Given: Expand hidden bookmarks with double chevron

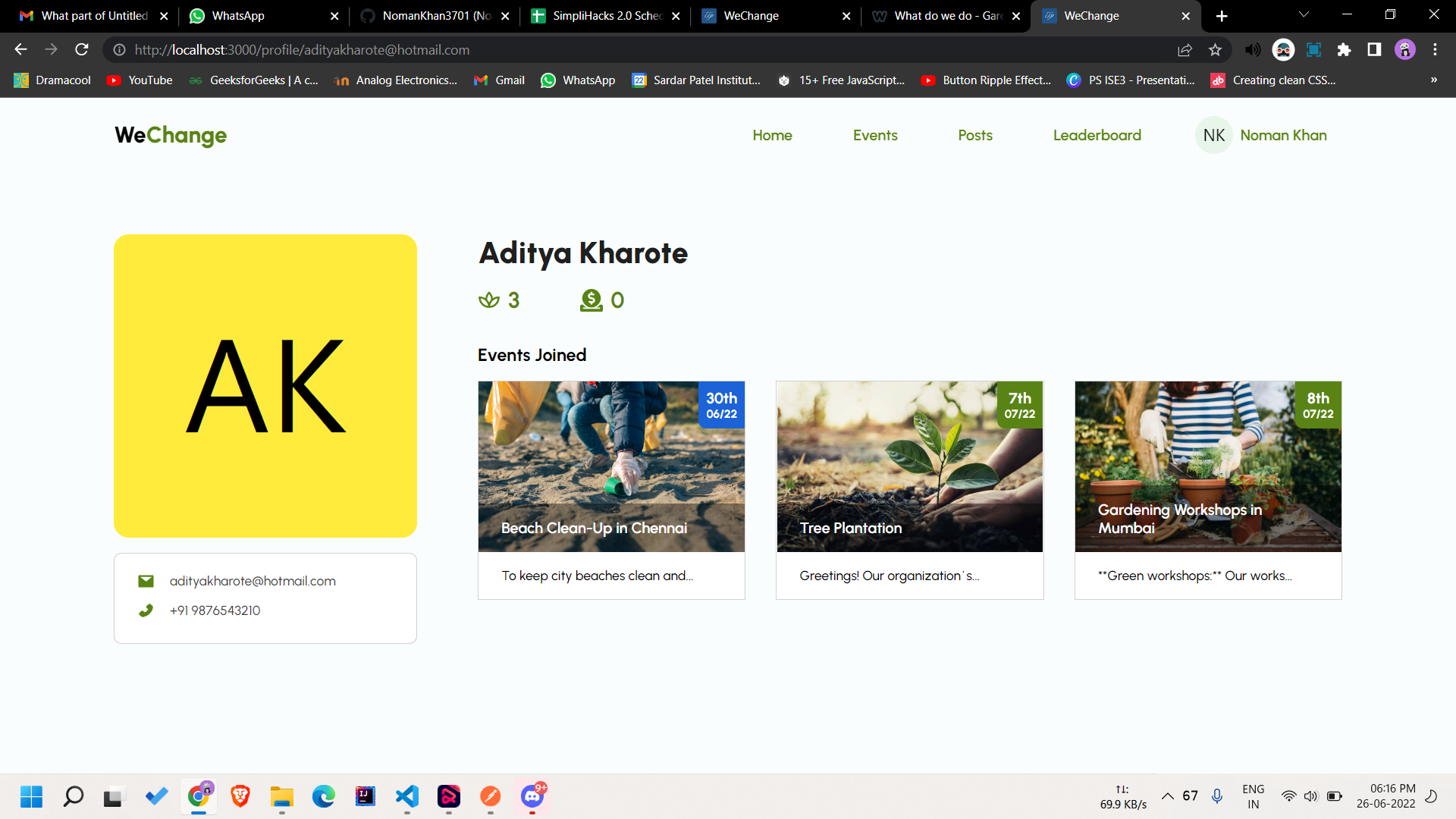Looking at the screenshot, I should (1433, 80).
